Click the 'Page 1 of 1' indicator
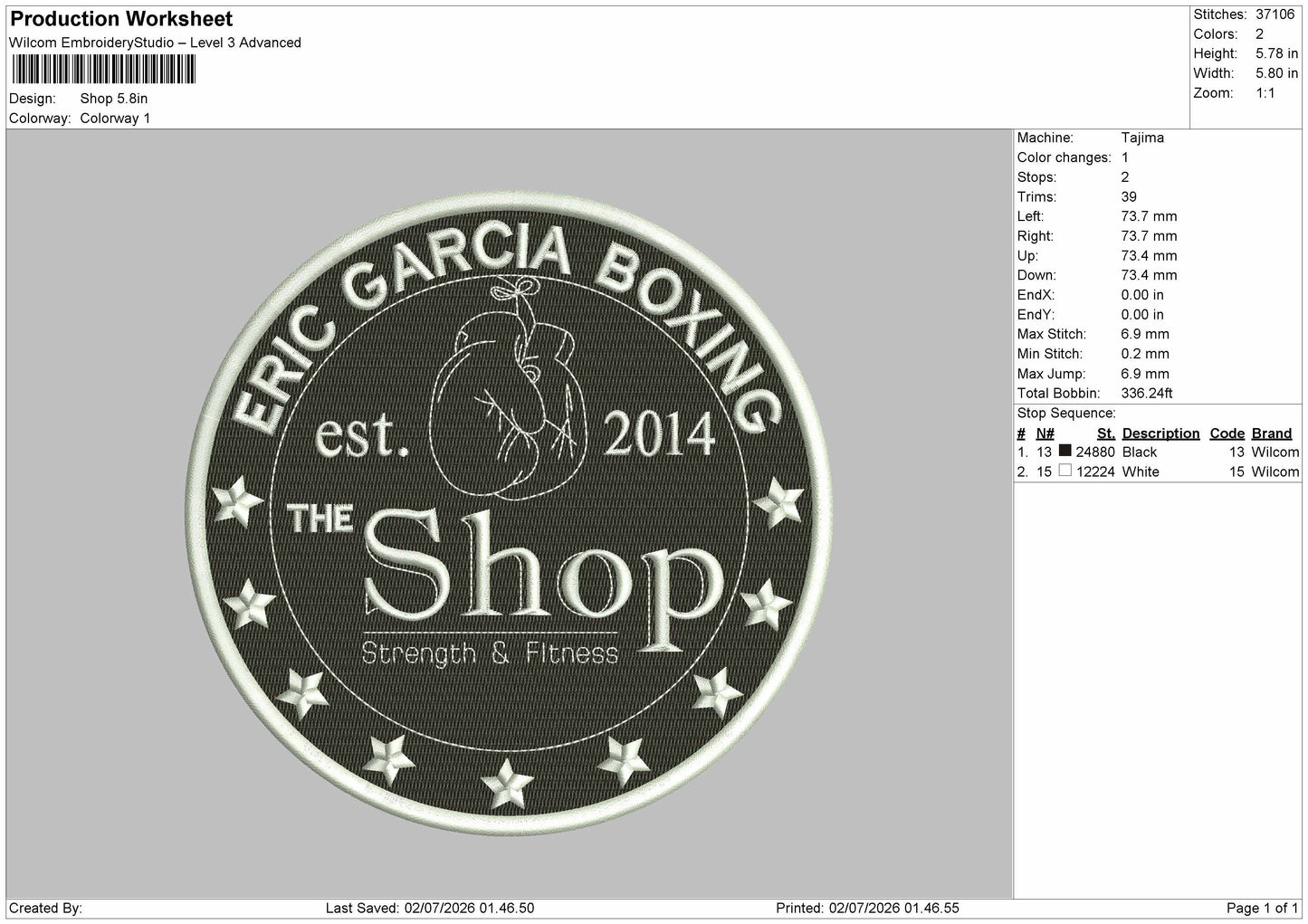This screenshot has width=1308, height=924. click(1263, 908)
